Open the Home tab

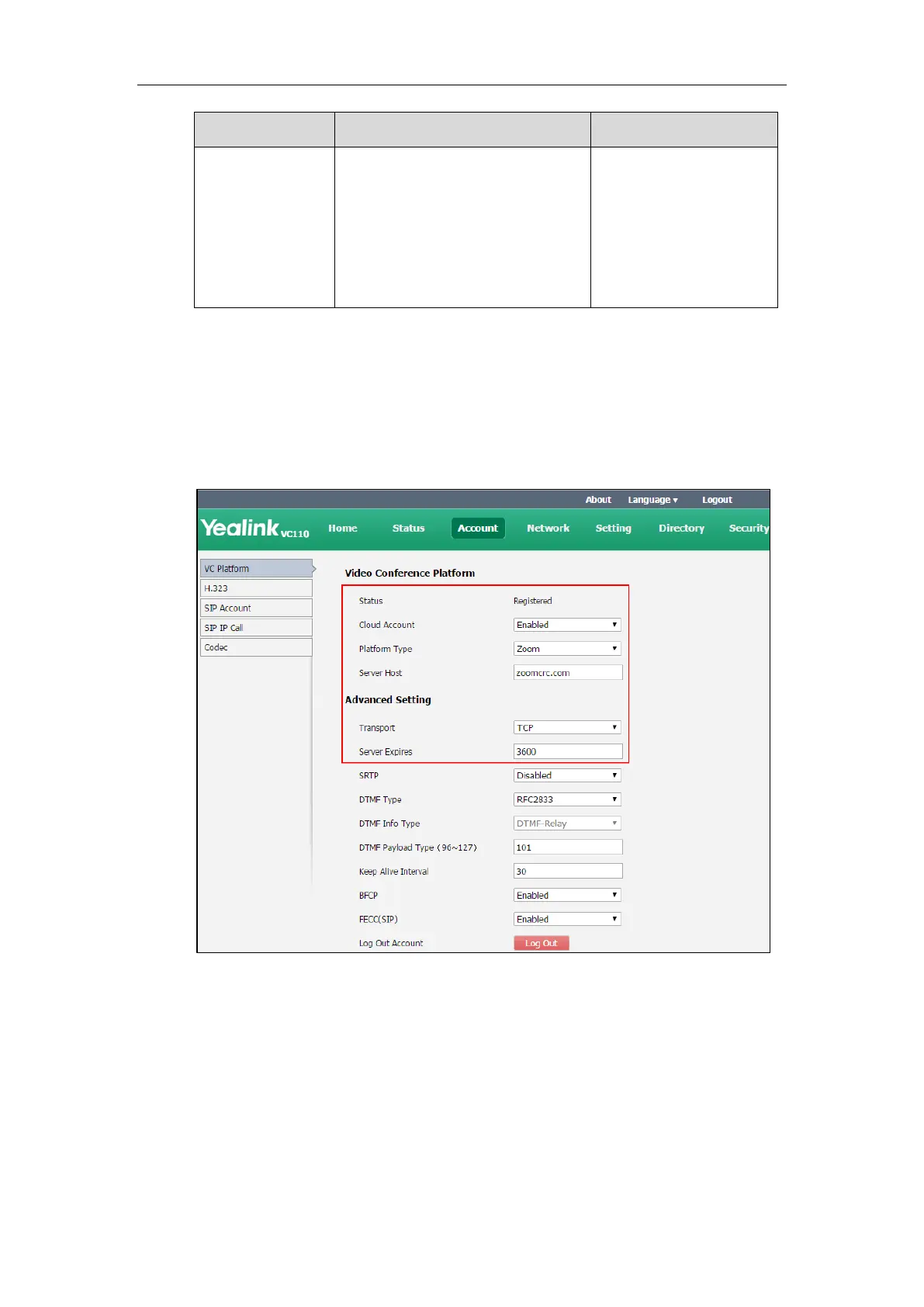[x=343, y=529]
